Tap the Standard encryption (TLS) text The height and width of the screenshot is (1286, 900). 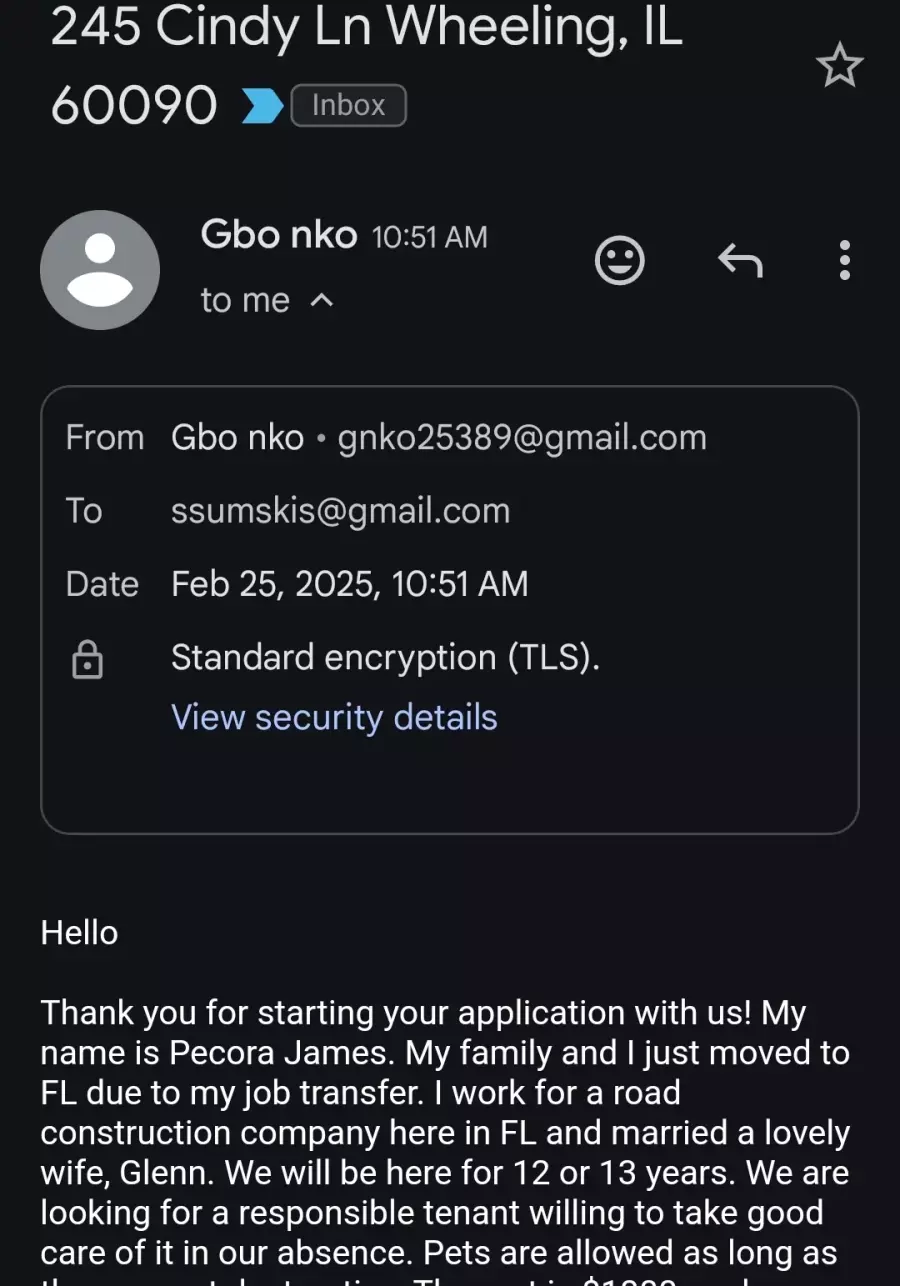coord(385,658)
